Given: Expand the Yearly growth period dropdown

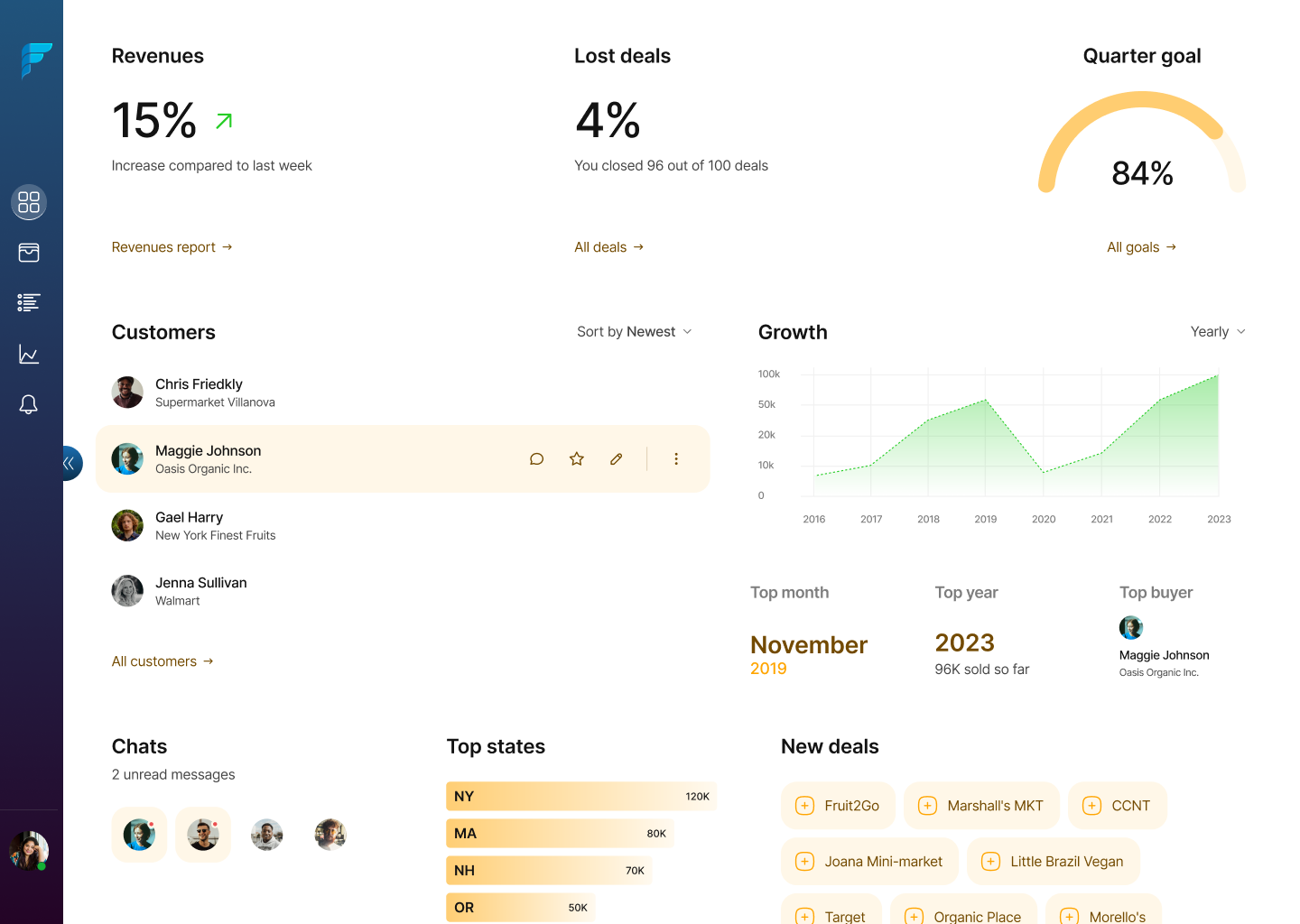Looking at the screenshot, I should pos(1217,332).
